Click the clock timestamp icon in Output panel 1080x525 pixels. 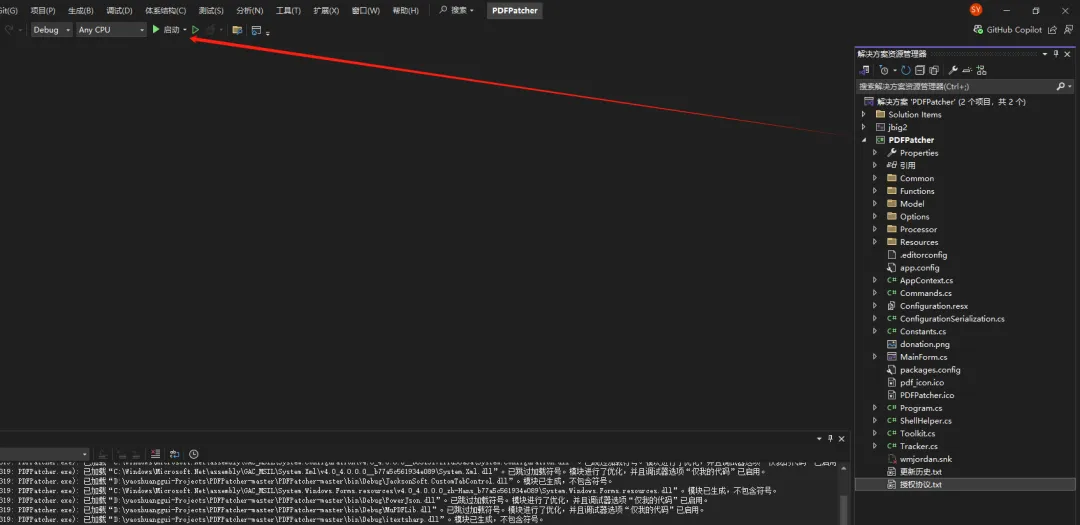click(194, 454)
